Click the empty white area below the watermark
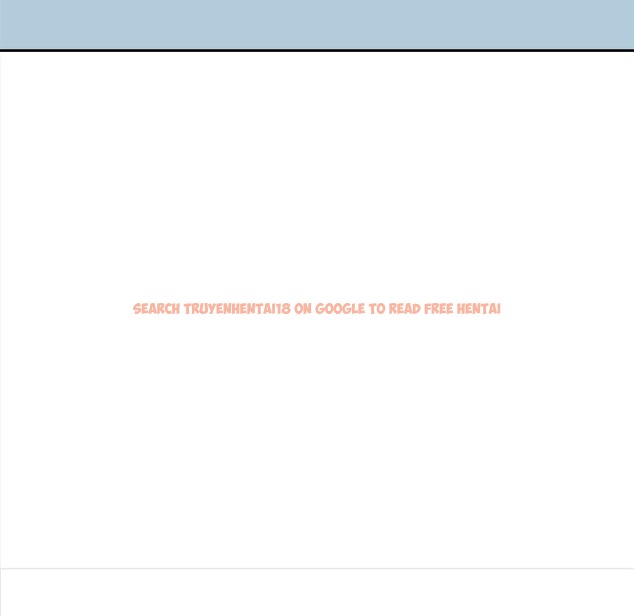Image resolution: width=634 pixels, height=616 pixels. (317, 440)
